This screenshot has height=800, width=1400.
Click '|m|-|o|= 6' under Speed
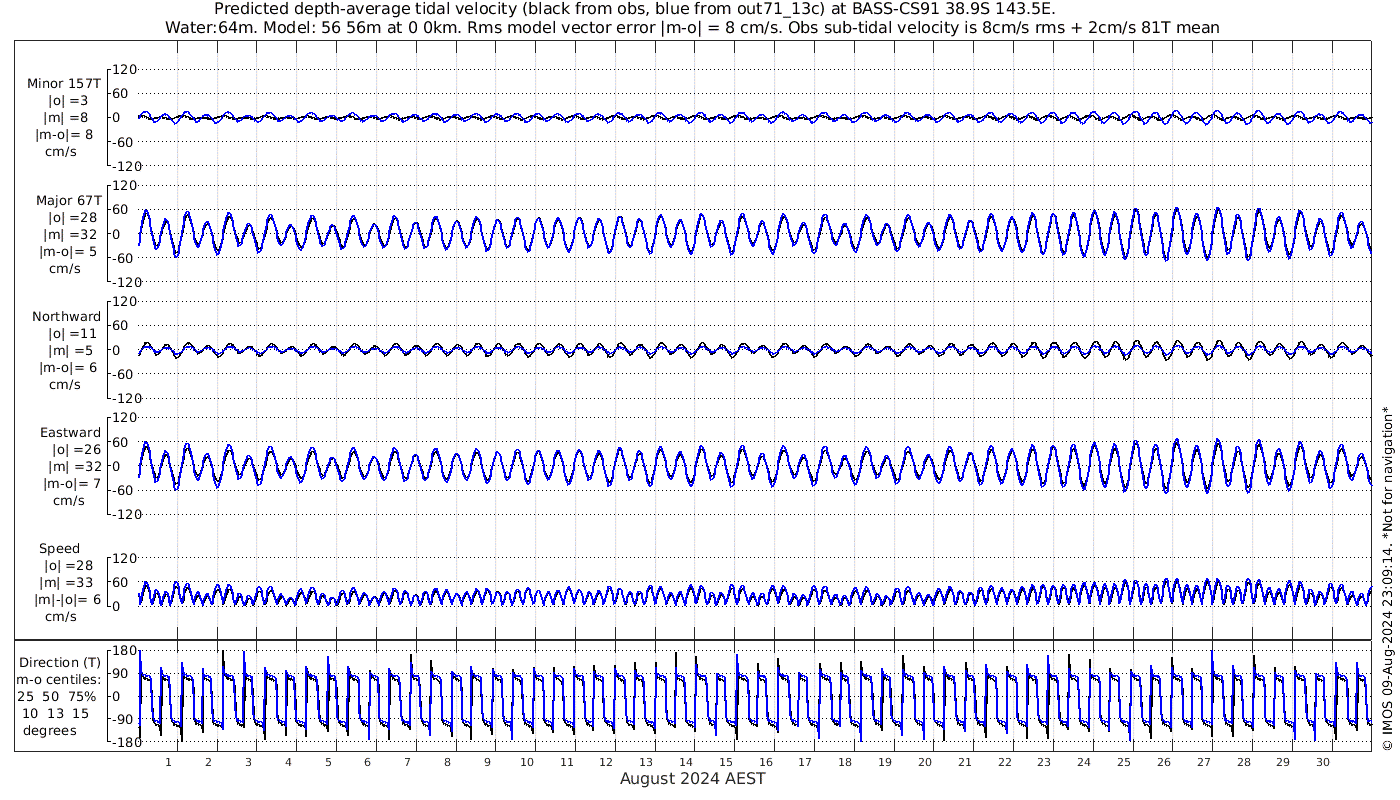[68, 599]
